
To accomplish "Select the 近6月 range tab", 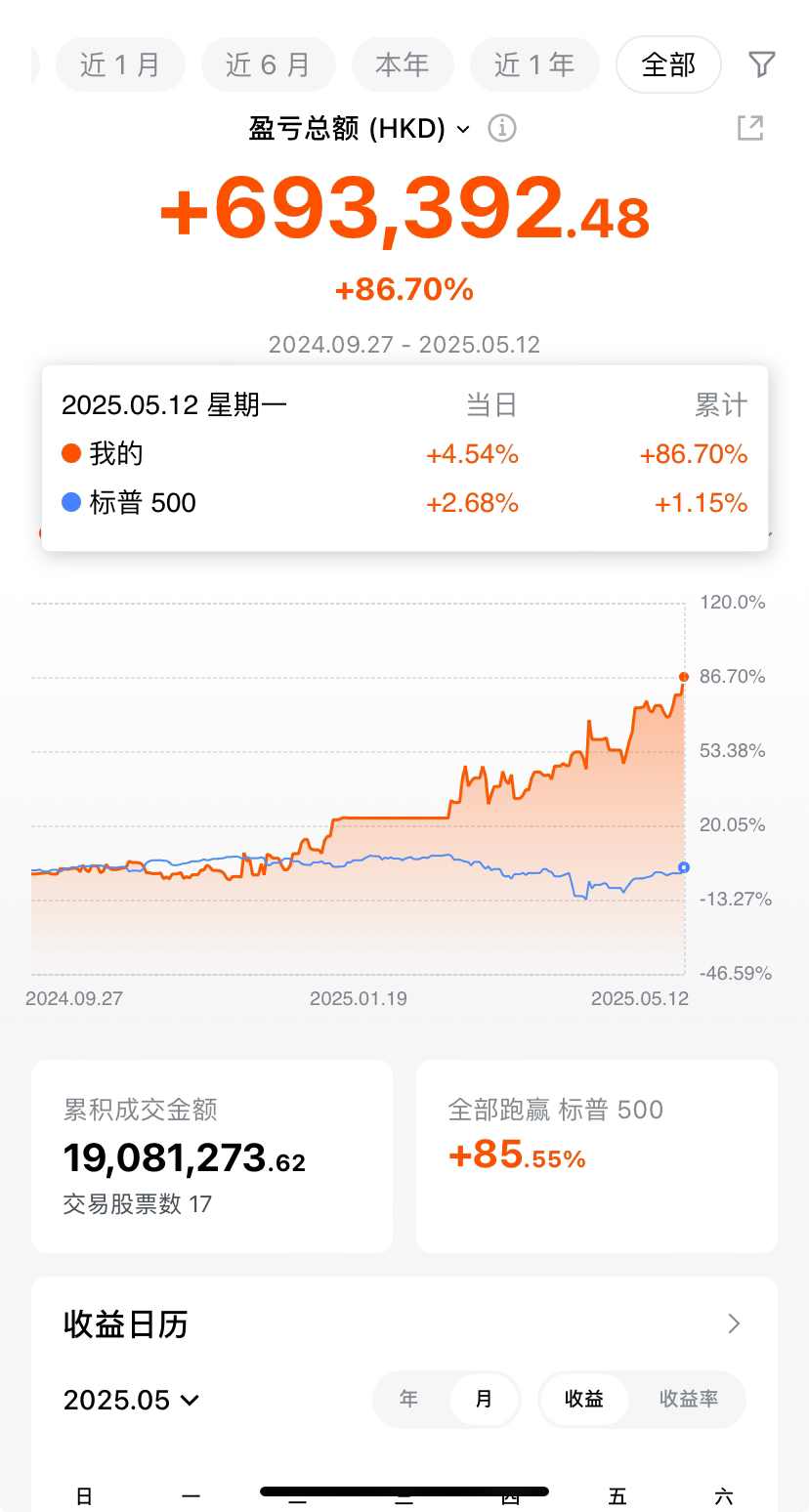I will (x=269, y=64).
